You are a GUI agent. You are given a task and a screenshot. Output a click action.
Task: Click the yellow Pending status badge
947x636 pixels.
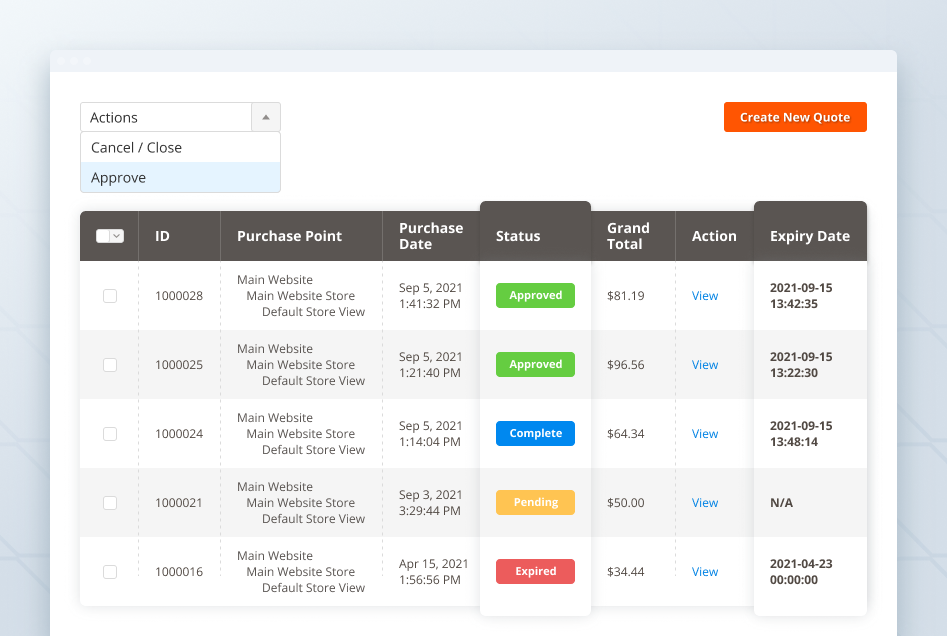[535, 503]
